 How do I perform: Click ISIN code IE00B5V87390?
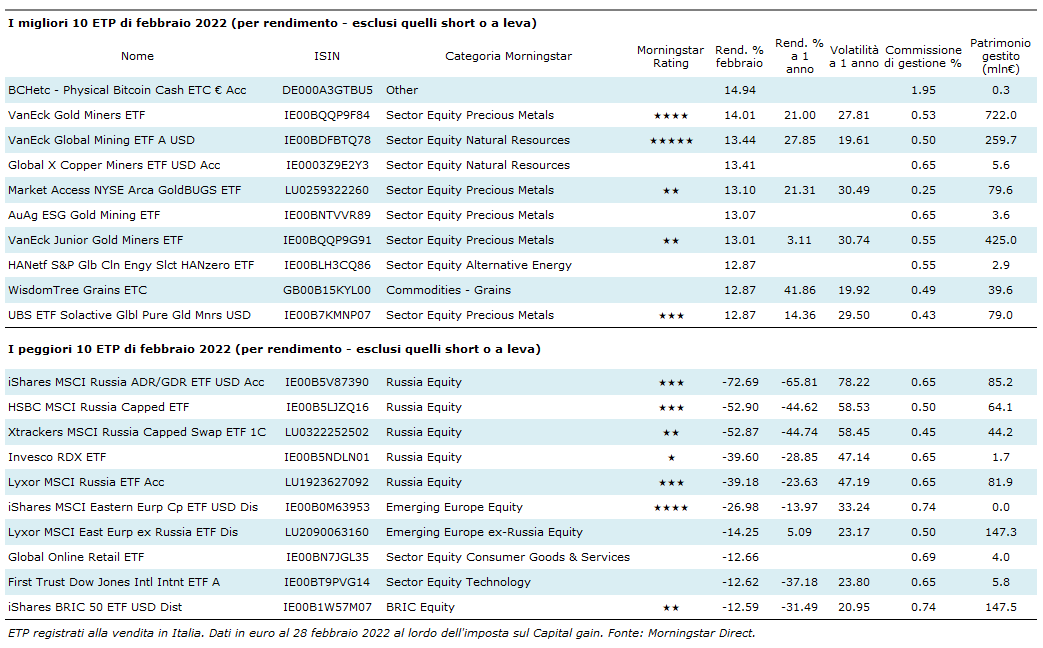(x=327, y=382)
